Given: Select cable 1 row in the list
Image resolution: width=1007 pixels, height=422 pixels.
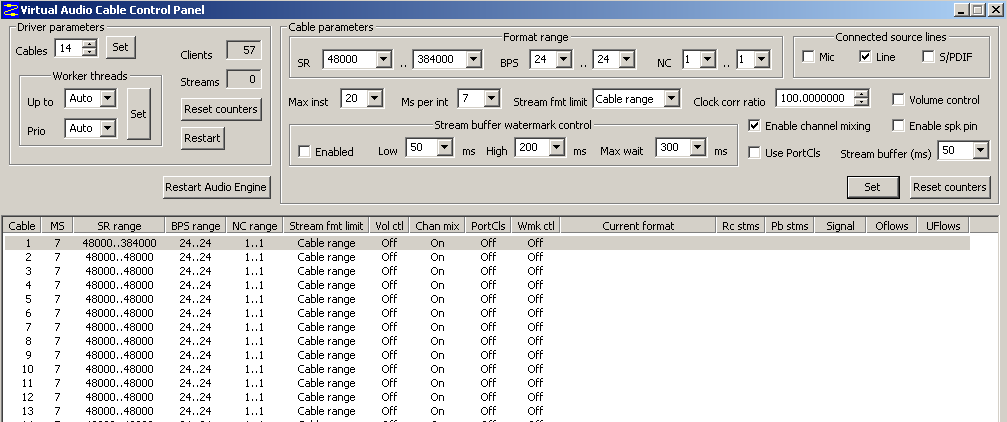Looking at the screenshot, I should click(487, 243).
